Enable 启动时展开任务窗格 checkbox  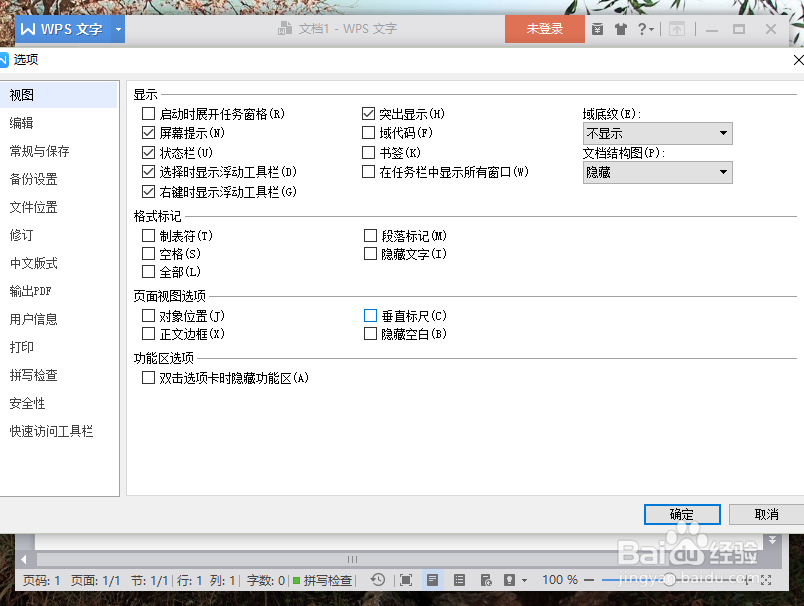click(x=149, y=113)
